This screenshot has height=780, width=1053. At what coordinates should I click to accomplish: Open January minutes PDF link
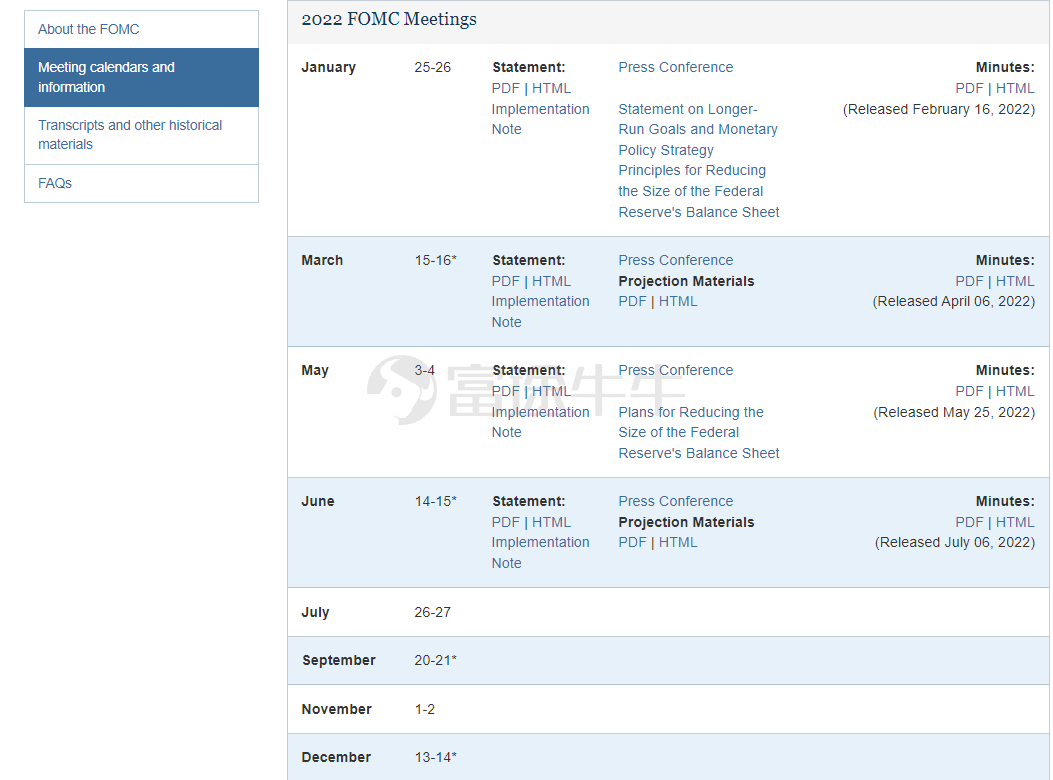[969, 89]
